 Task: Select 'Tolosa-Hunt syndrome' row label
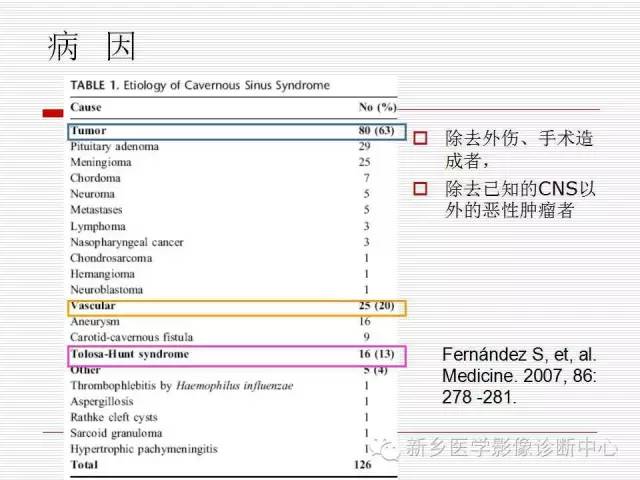130,354
